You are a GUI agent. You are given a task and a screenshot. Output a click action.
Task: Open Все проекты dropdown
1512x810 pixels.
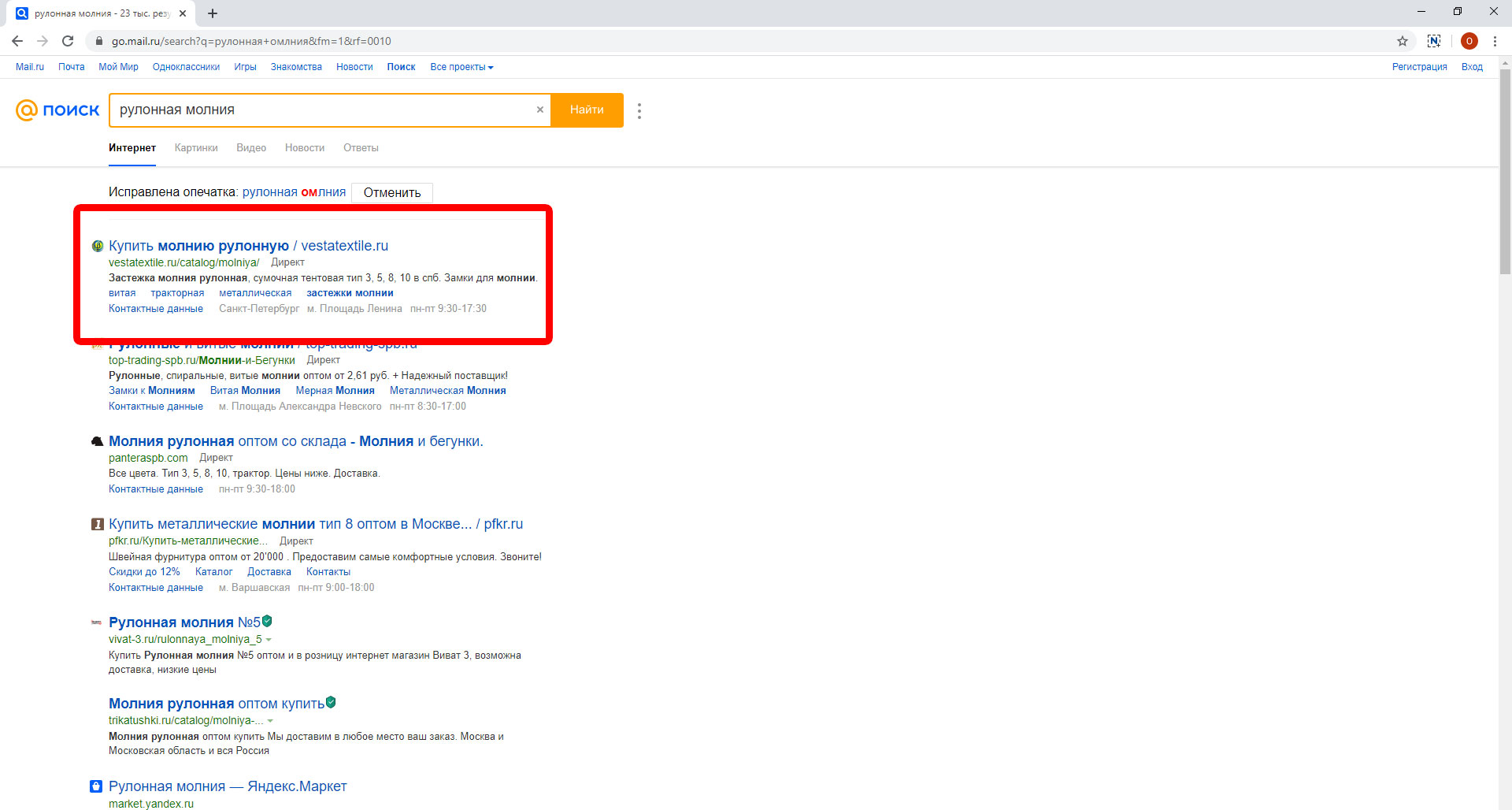461,67
